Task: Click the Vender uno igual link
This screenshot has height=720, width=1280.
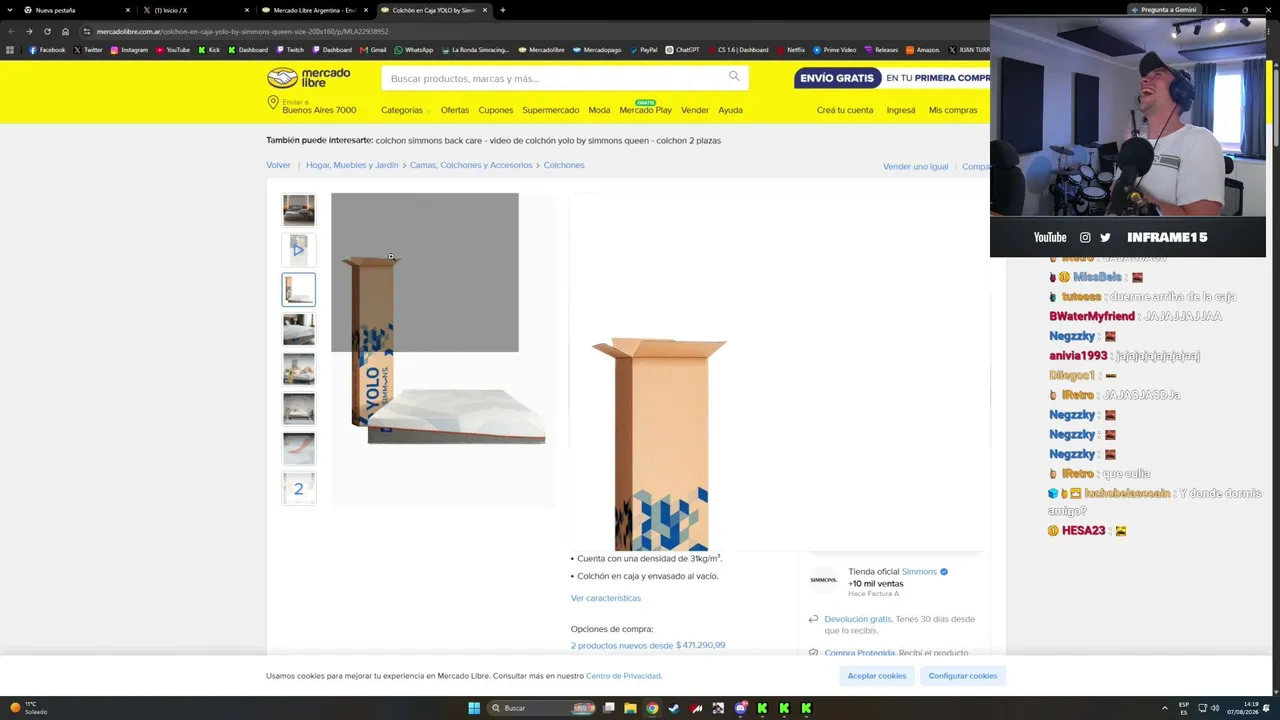Action: click(915, 166)
